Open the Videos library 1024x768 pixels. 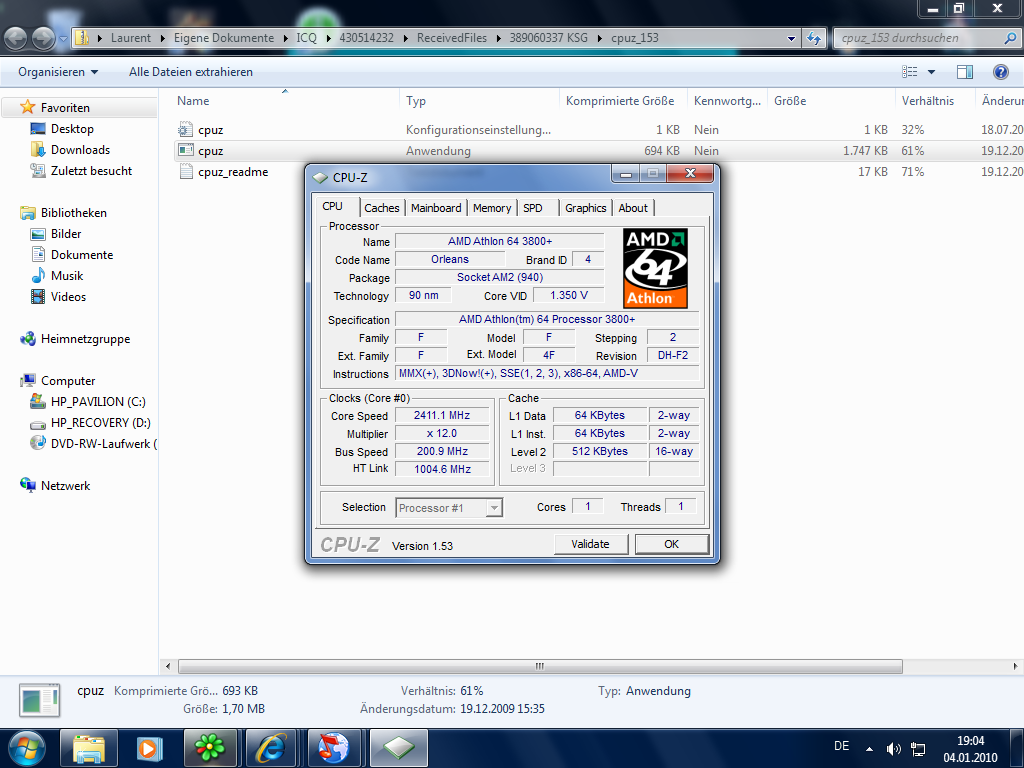(68, 296)
